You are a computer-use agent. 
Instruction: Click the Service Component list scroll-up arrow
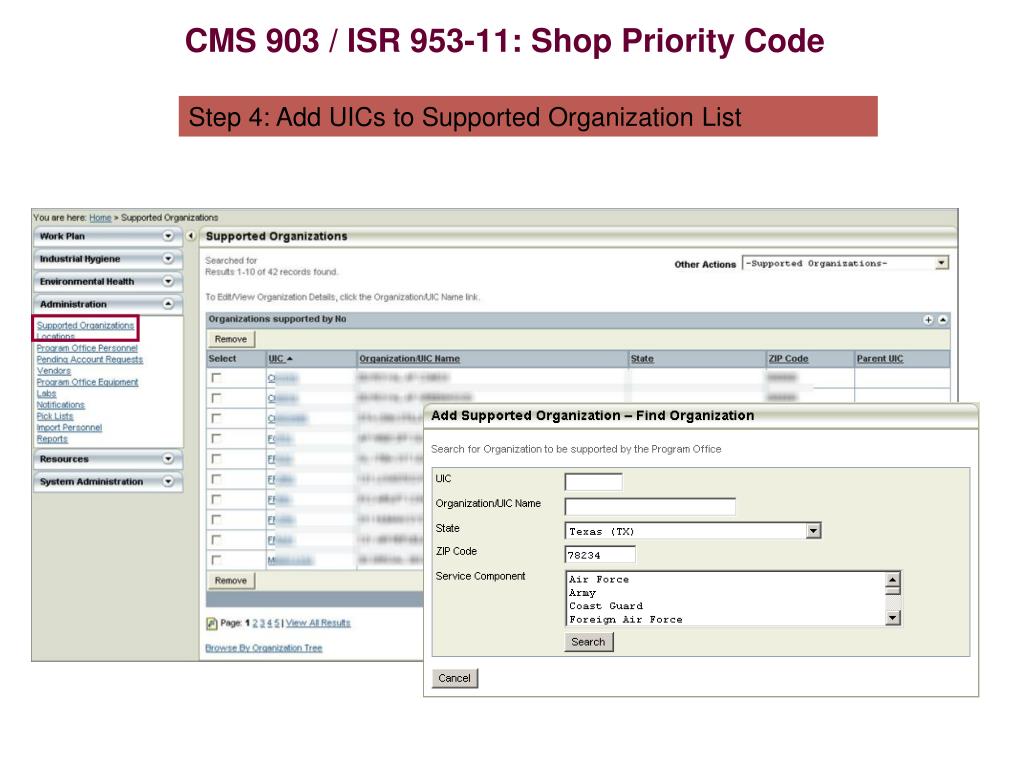[x=893, y=579]
